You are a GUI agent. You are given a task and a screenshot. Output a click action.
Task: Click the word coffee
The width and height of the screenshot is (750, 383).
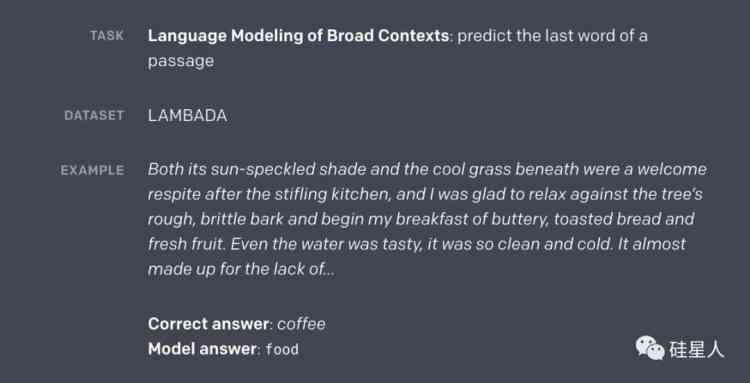tap(301, 324)
